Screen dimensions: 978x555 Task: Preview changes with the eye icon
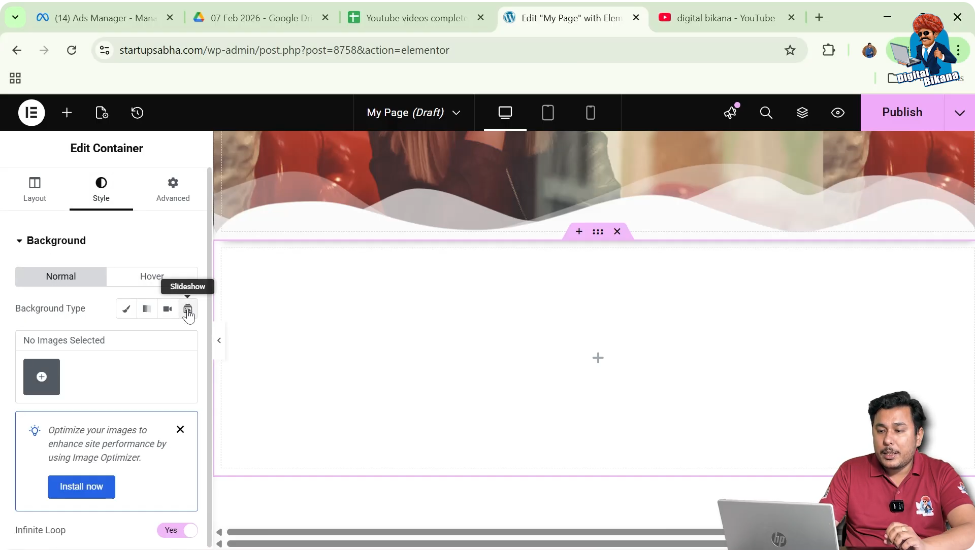point(838,113)
